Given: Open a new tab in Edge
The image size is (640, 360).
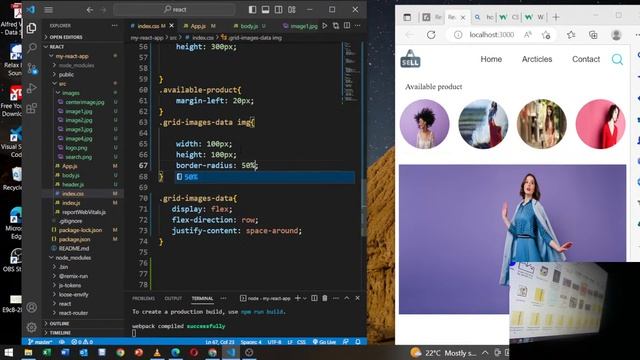Looking at the screenshot, I should pyautogui.click(x=556, y=17).
